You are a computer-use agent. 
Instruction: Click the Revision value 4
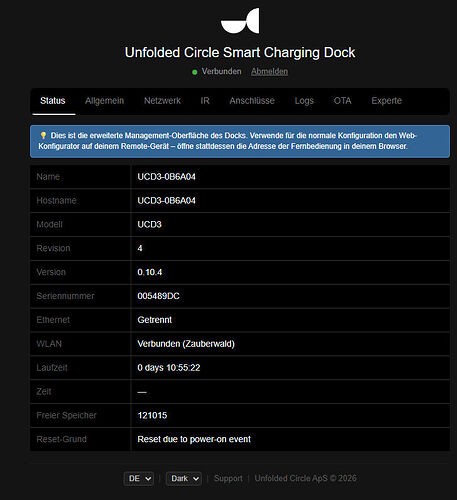[140, 248]
